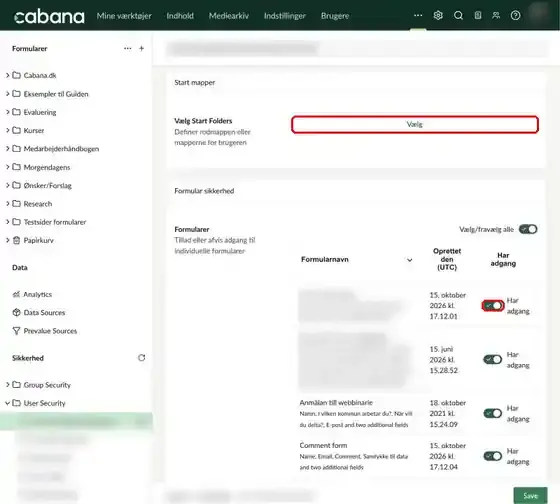Add new form with plus icon
Viewport: 560px width, 504px height.
tap(141, 48)
